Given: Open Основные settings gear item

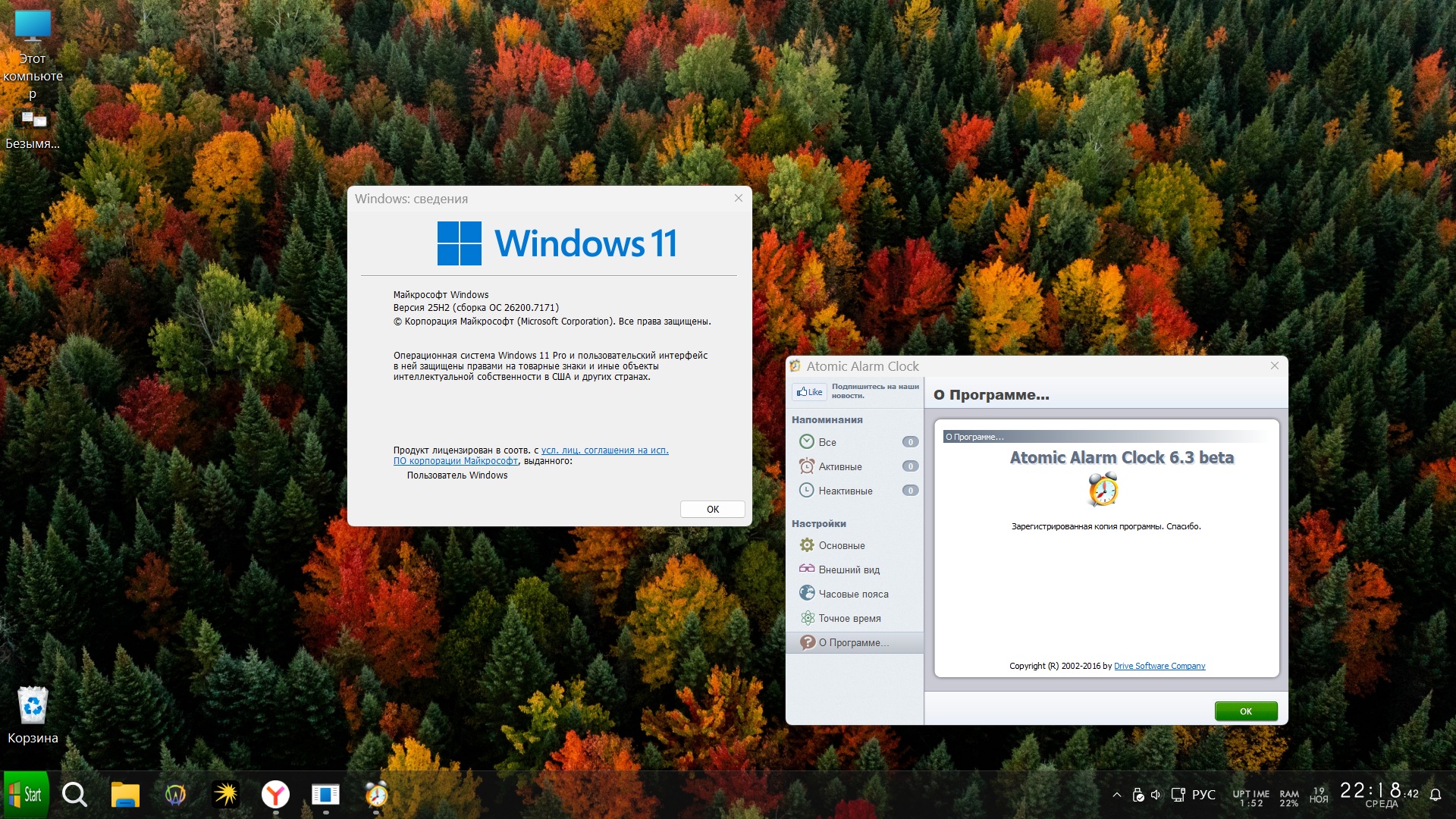Looking at the screenshot, I should click(x=807, y=545).
